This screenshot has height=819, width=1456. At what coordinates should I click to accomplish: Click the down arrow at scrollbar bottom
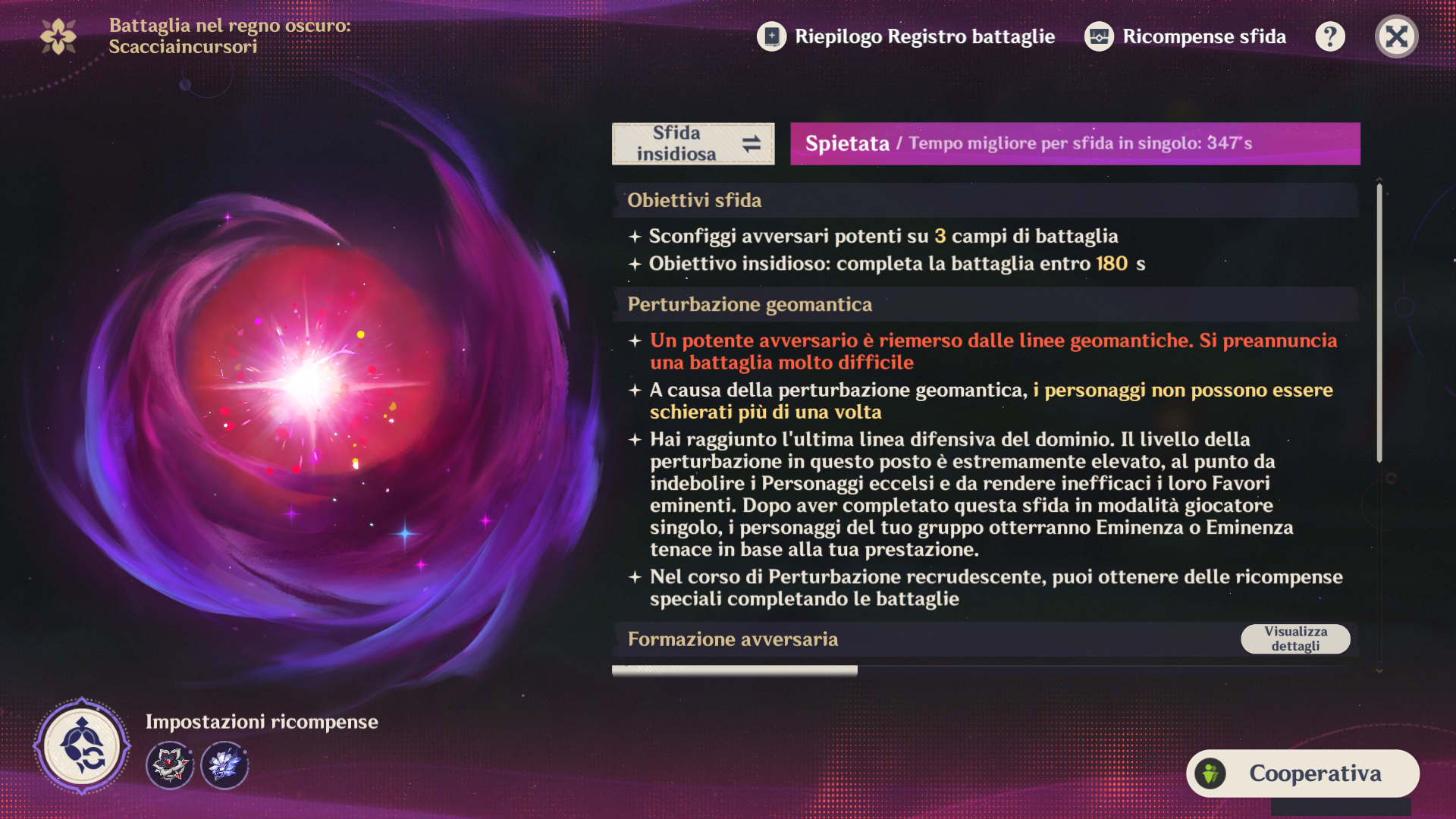pos(1379,670)
